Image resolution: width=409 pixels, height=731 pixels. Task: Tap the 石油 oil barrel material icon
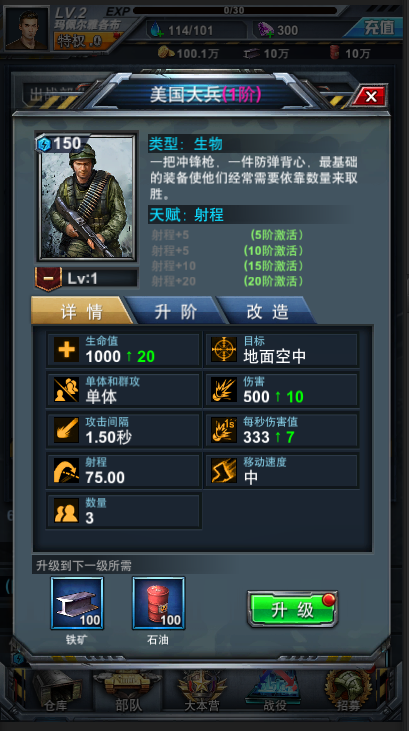(x=159, y=603)
